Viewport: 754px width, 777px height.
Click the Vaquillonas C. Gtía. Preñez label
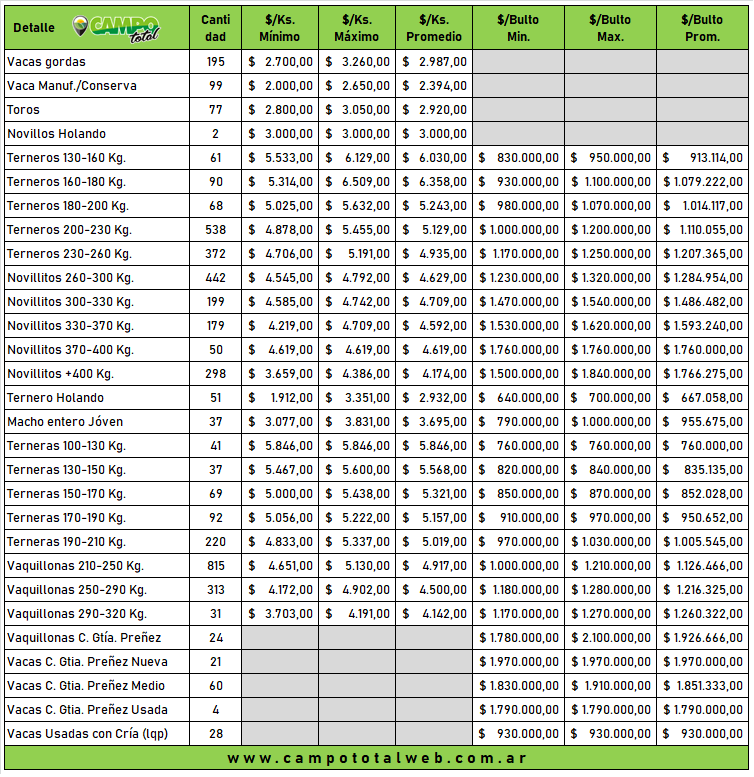84,638
